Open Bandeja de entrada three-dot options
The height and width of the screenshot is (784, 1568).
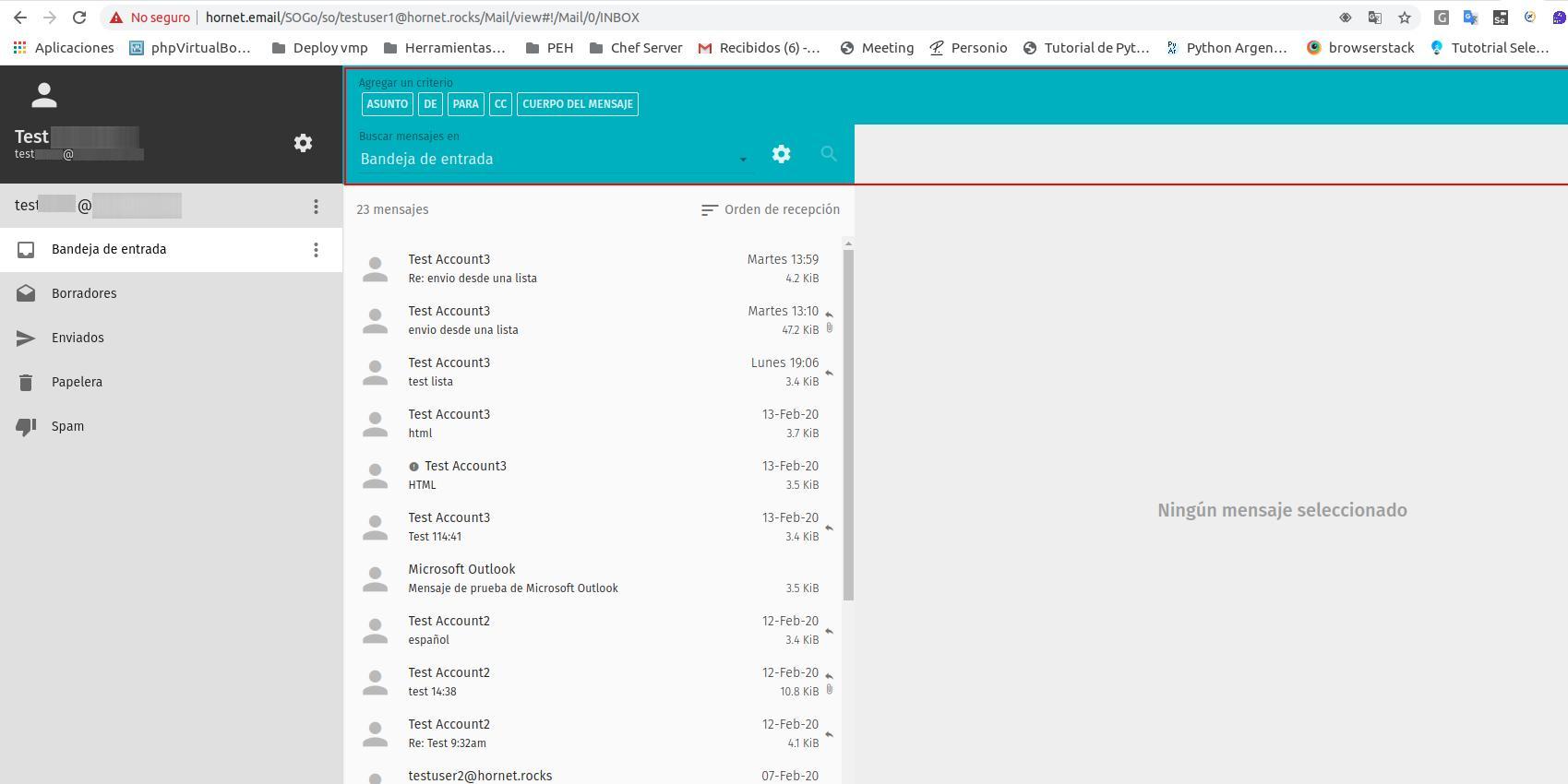(316, 250)
